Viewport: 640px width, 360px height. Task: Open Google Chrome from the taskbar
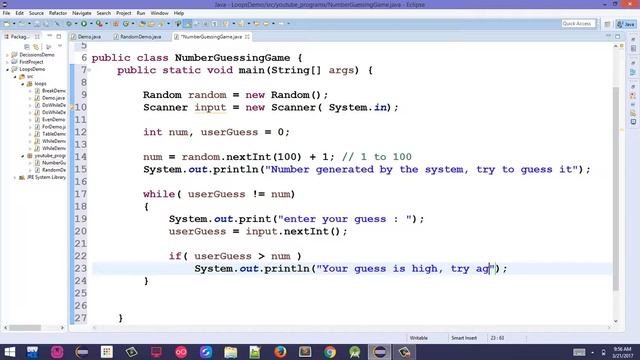[330, 352]
